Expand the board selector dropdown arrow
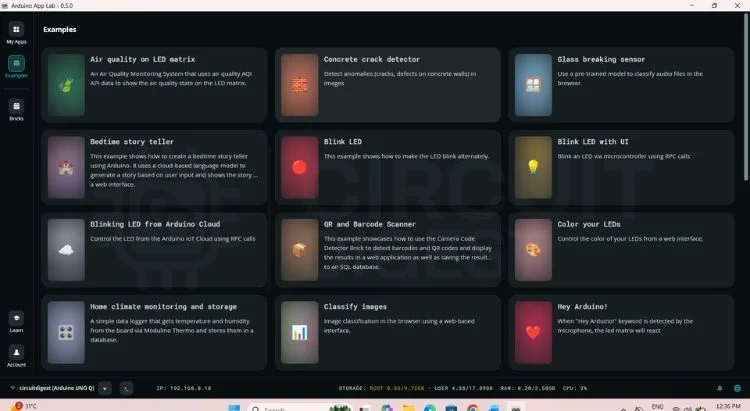750x411 pixels. click(x=105, y=388)
